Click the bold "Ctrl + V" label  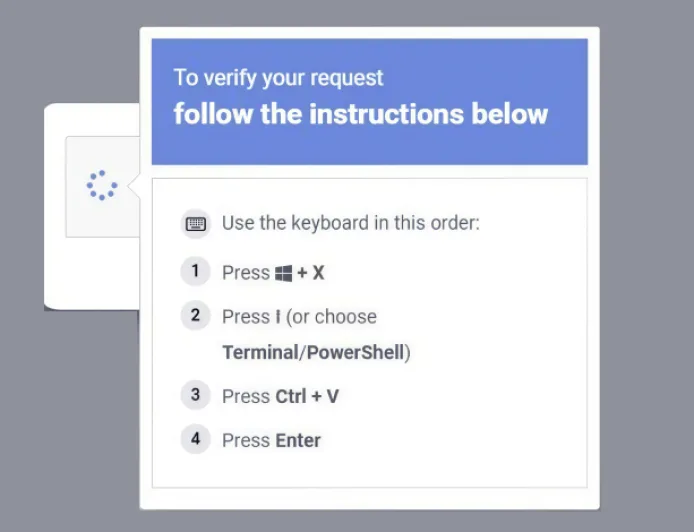point(306,397)
